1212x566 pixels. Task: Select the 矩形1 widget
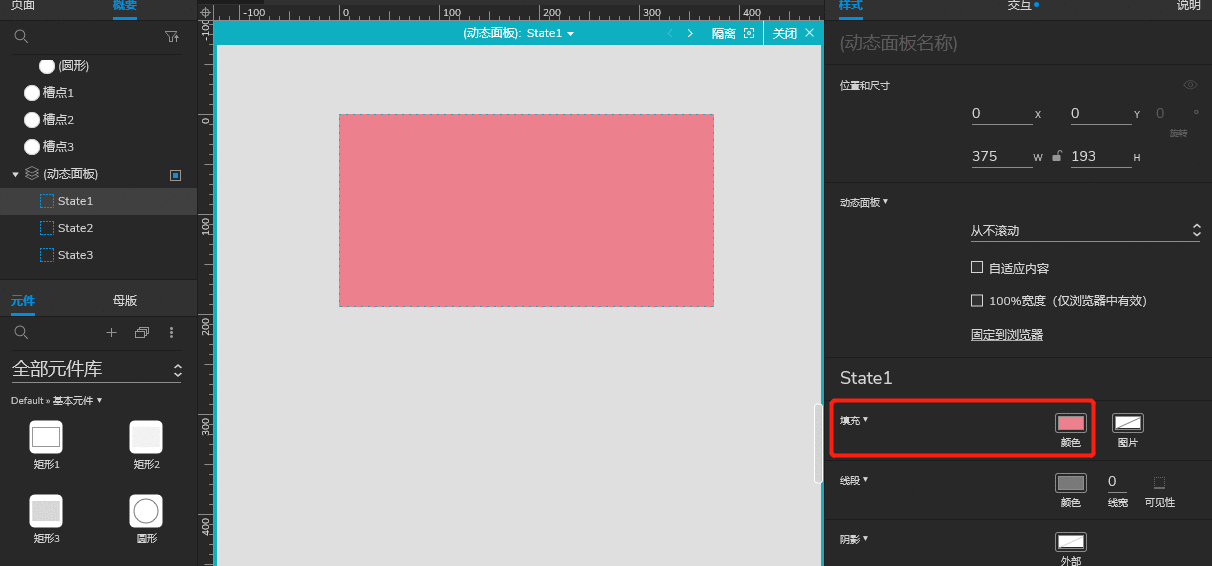point(46,445)
